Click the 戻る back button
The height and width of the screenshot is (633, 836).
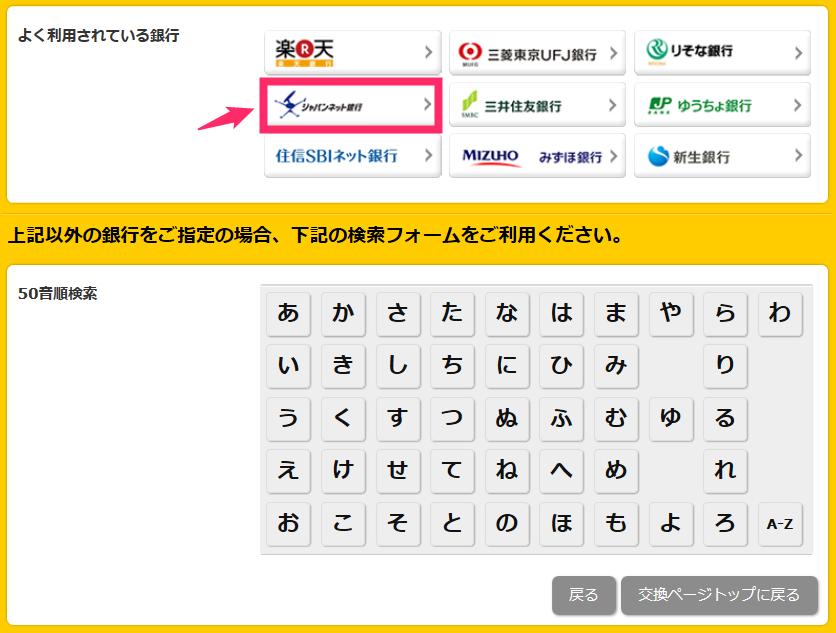(x=584, y=595)
